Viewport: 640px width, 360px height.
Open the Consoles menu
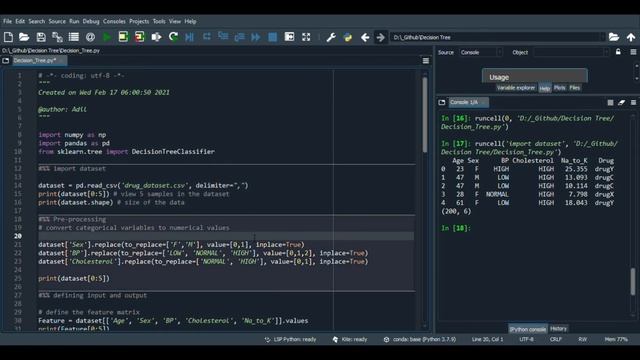114,21
